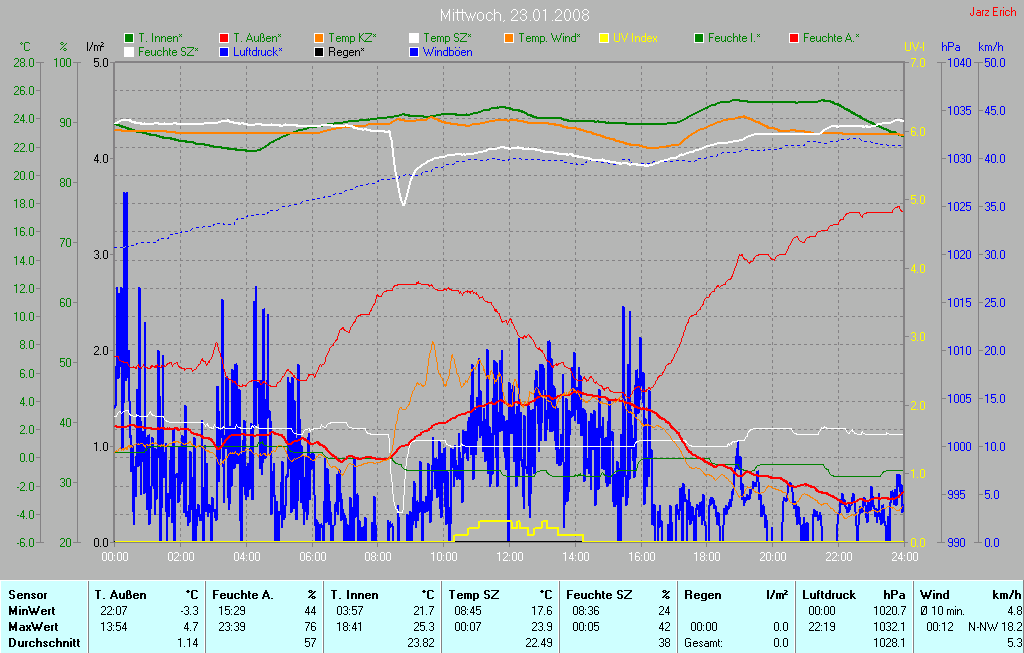
Task: Click the '06:00' label on the time axis
Action: (x=312, y=557)
